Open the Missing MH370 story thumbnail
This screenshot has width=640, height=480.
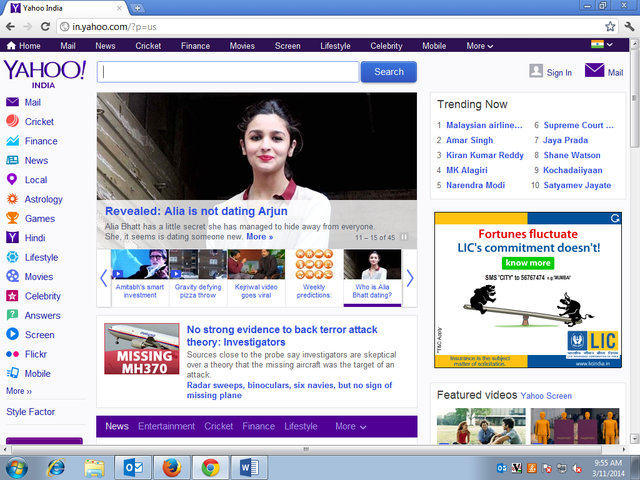142,349
